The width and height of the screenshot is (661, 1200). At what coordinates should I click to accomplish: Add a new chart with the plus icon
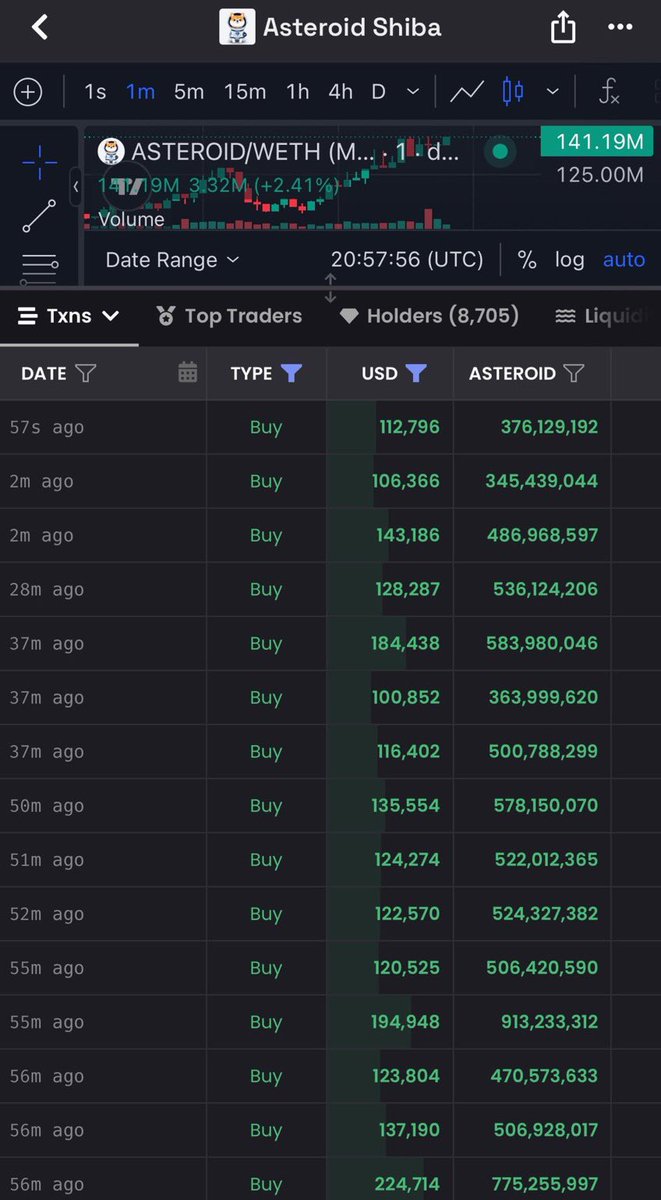coord(28,93)
